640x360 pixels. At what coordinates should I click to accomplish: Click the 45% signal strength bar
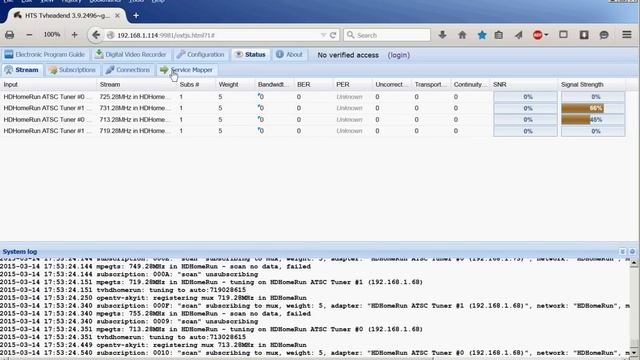click(593, 120)
